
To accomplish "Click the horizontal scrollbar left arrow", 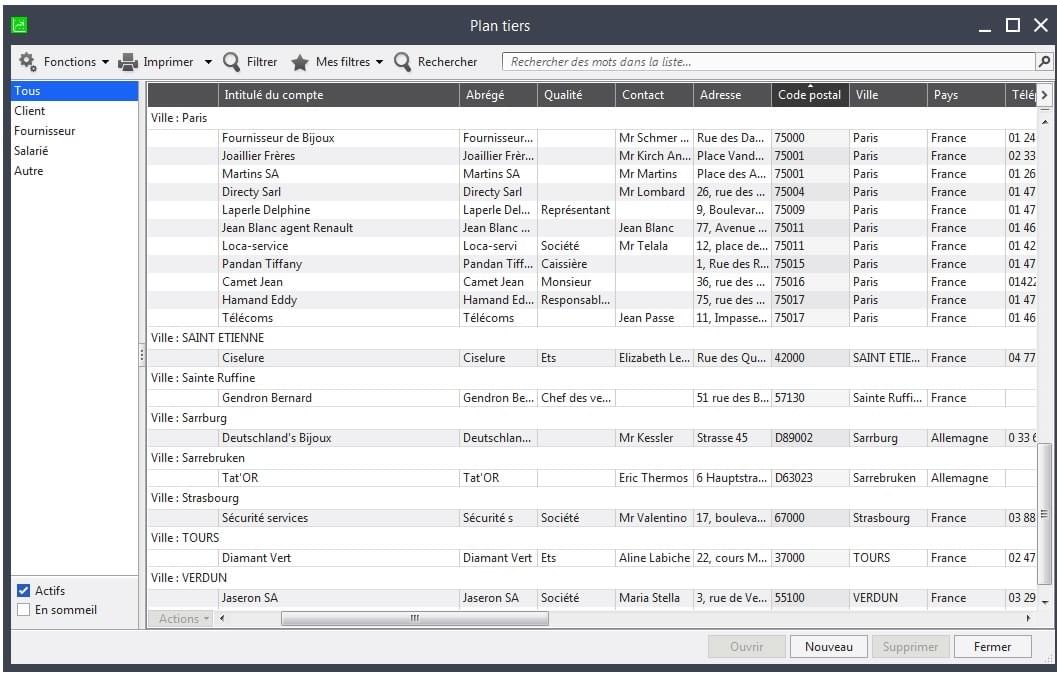I will coord(222,618).
